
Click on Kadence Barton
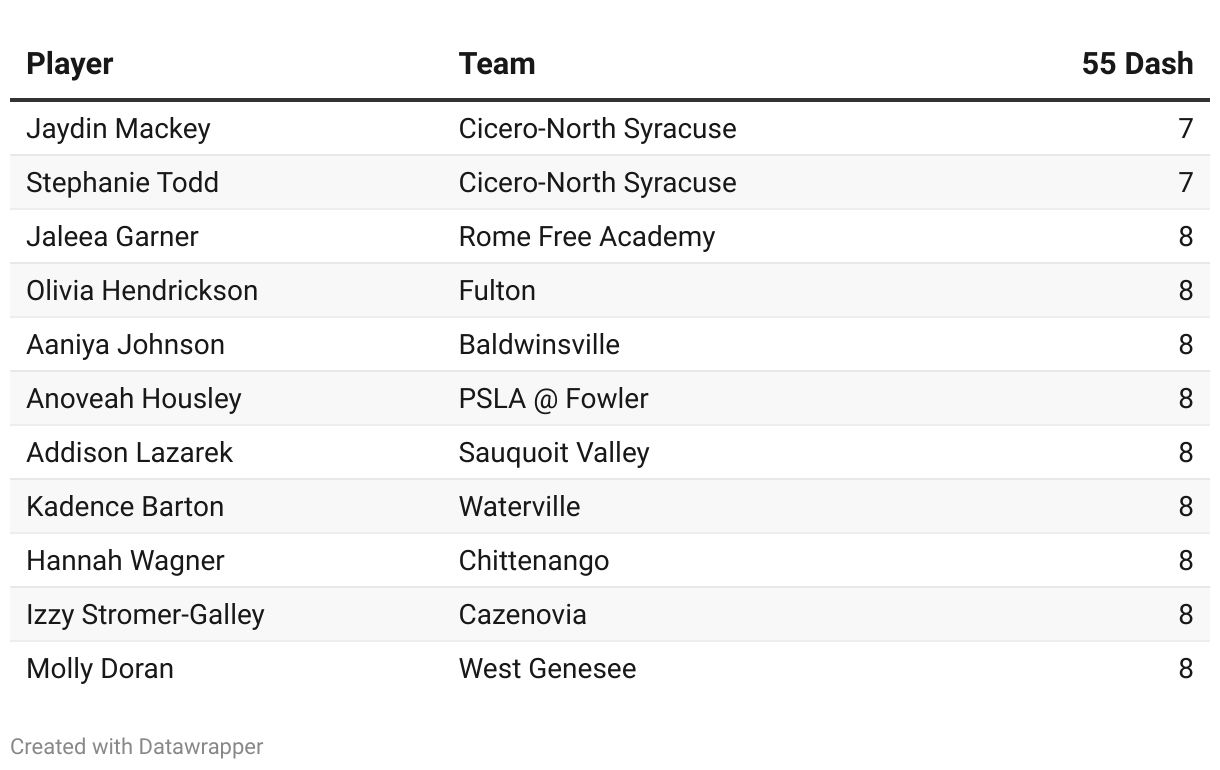click(x=125, y=507)
